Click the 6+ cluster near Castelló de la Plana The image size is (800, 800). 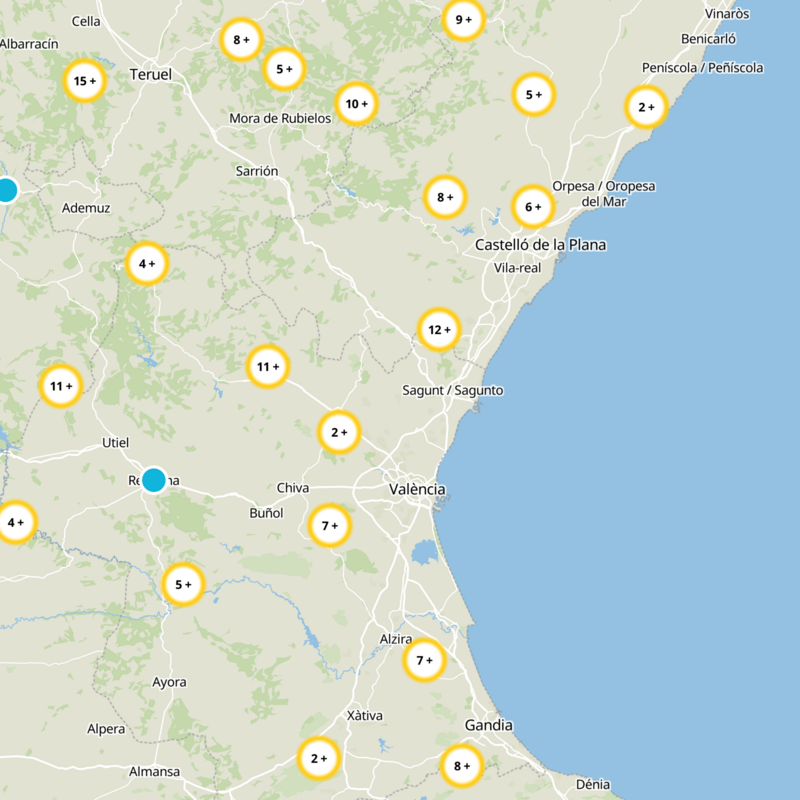point(531,205)
